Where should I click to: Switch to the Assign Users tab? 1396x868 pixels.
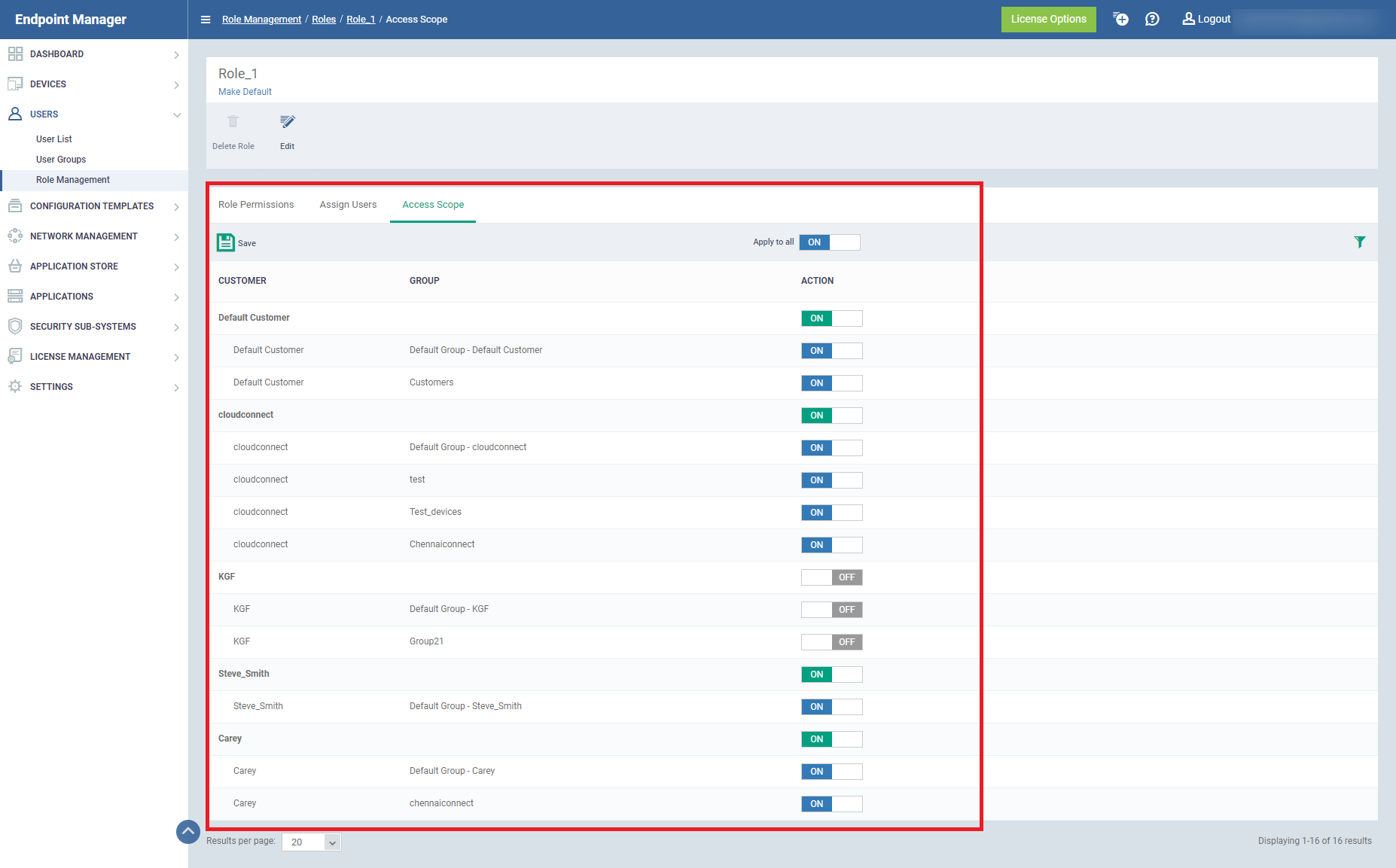click(x=348, y=205)
